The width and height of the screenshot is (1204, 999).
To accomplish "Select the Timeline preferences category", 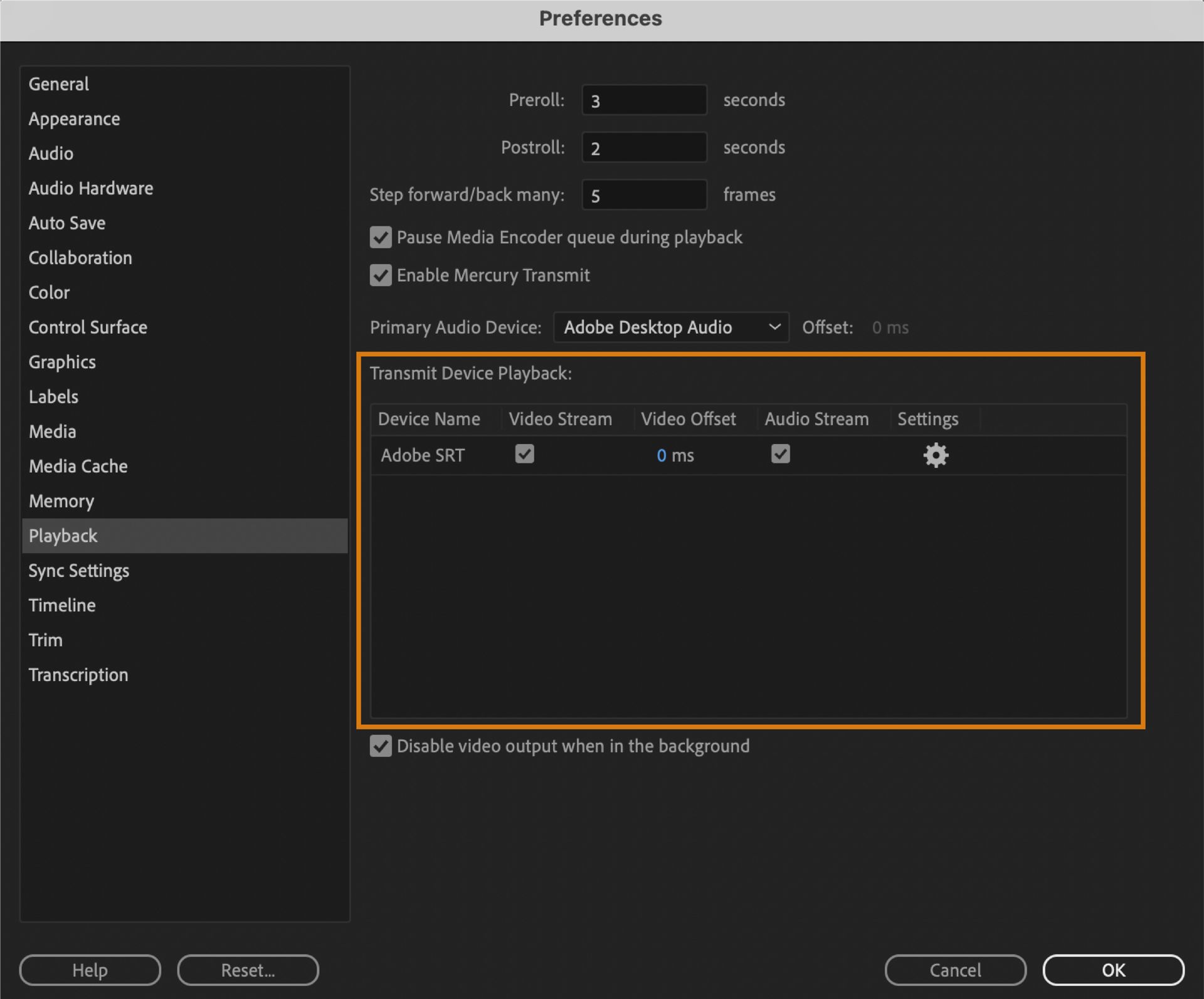I will (62, 606).
